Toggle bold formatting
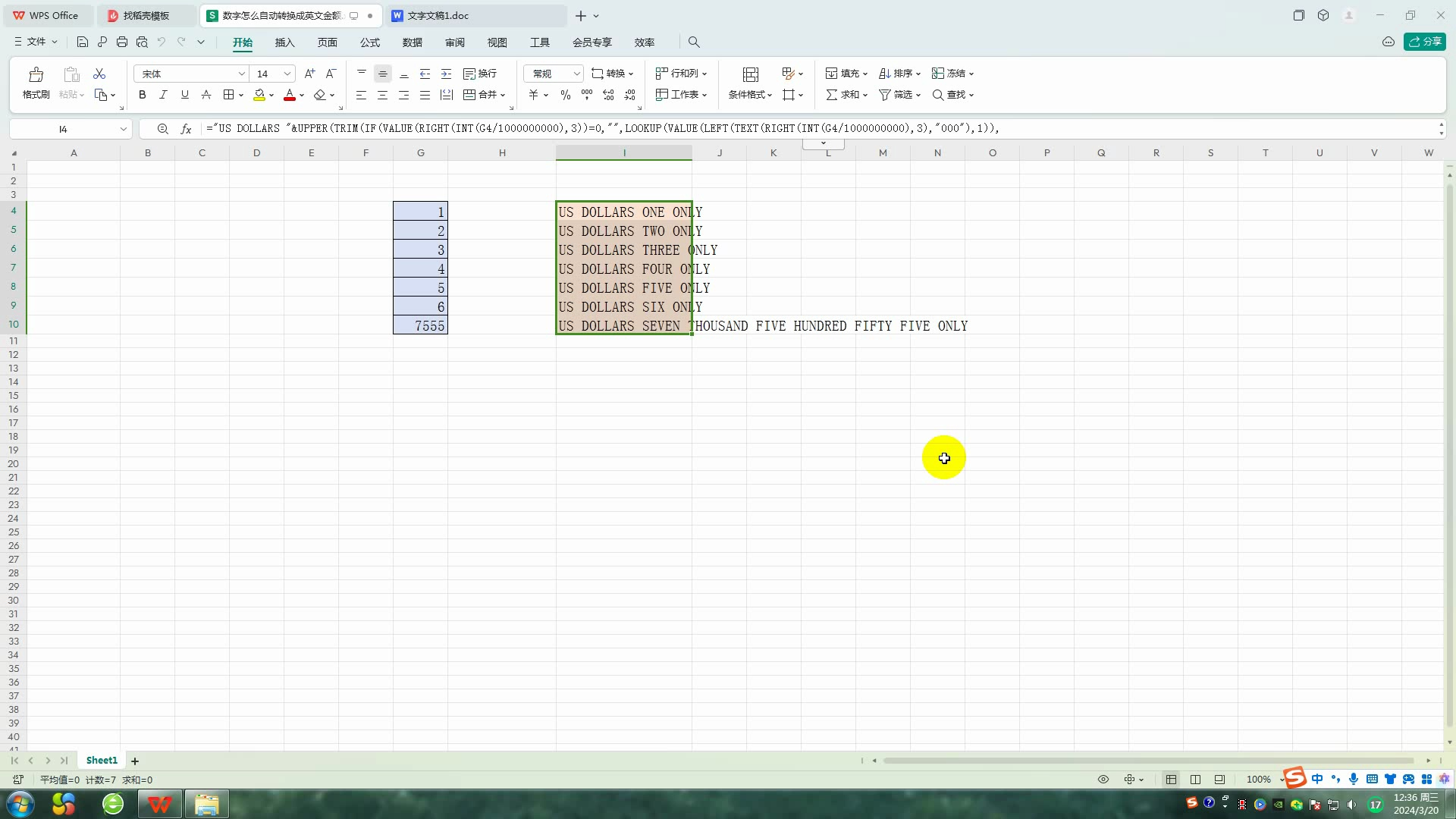 pyautogui.click(x=142, y=95)
